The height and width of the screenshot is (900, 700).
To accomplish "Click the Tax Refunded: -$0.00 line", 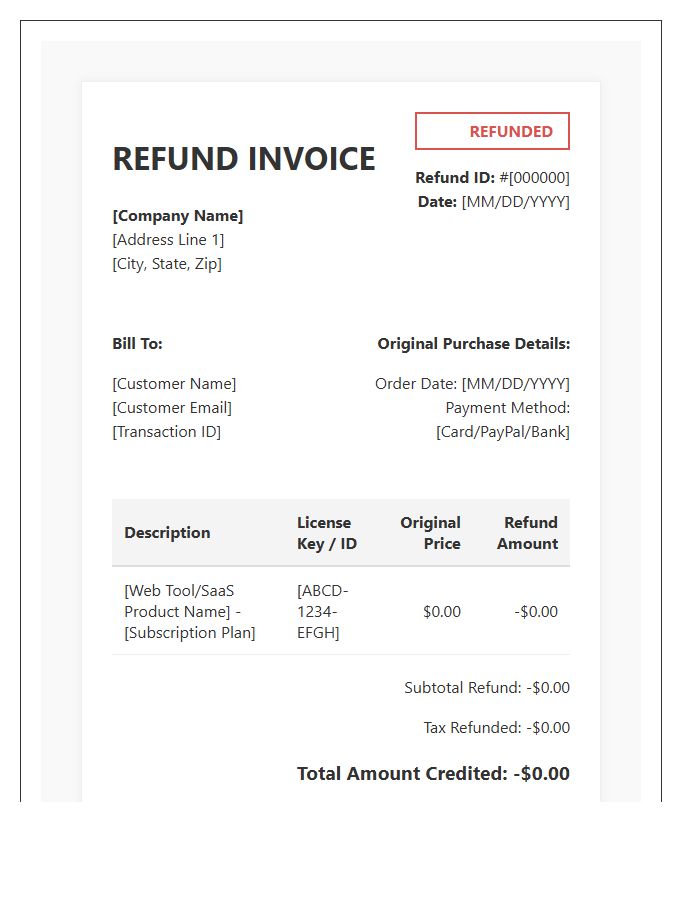I will click(x=497, y=728).
